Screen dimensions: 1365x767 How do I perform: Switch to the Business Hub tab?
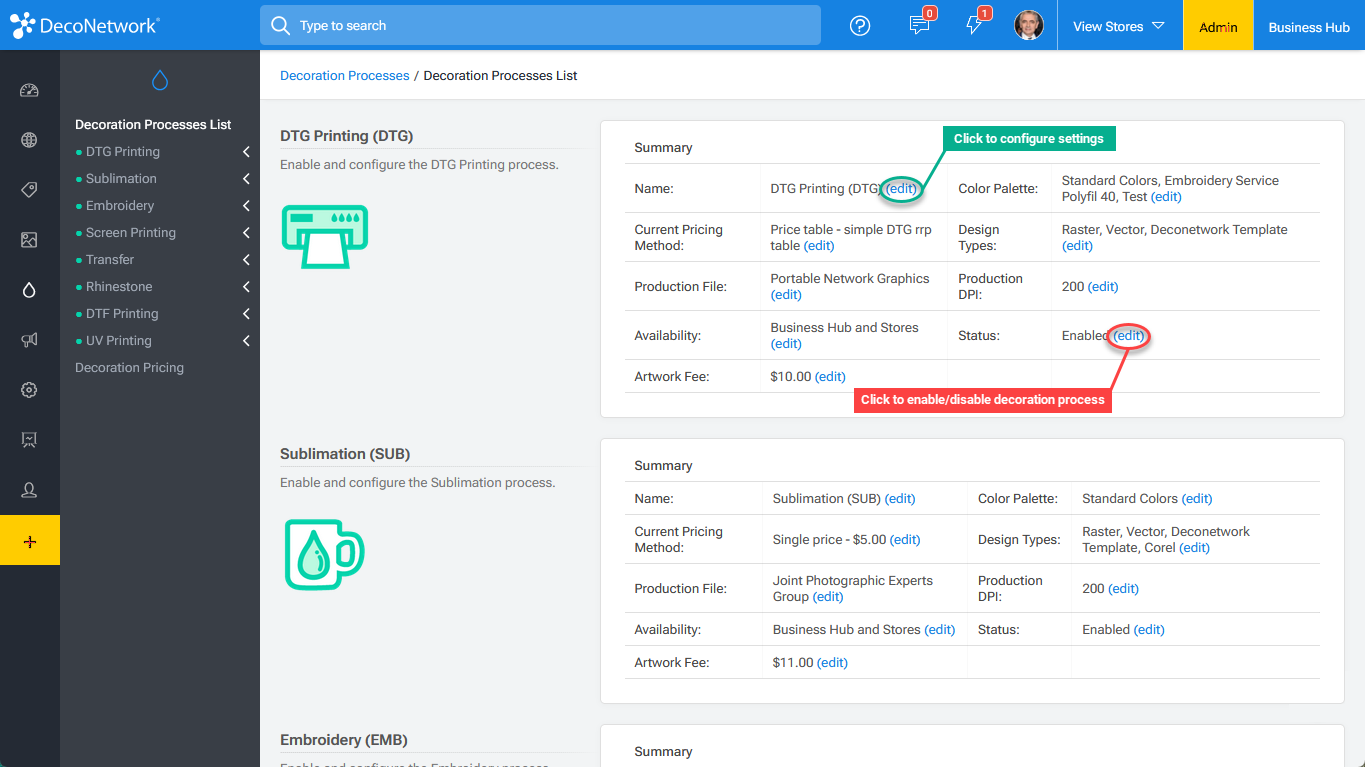click(1308, 25)
